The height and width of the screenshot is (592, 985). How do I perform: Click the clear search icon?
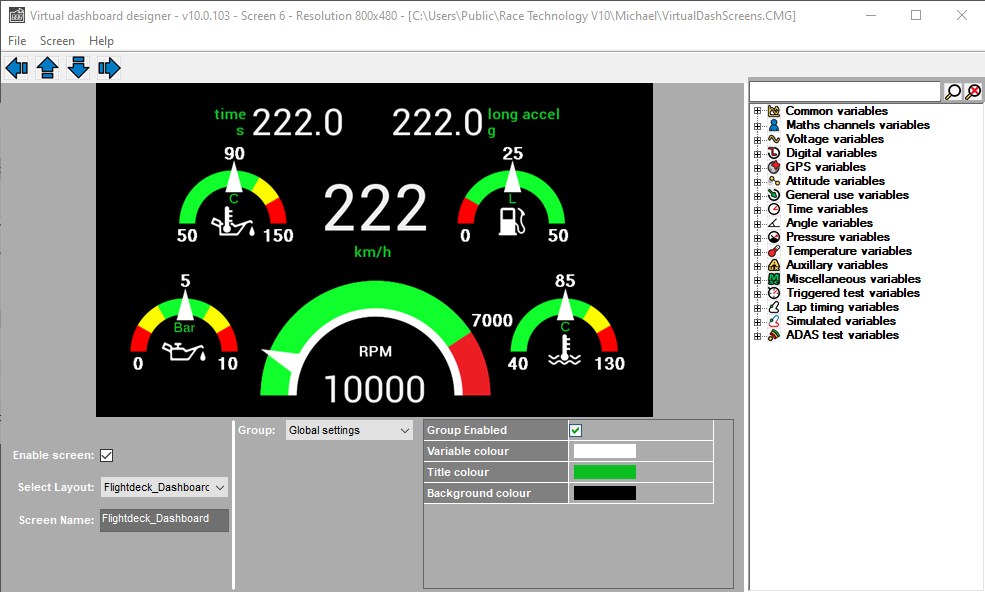973,92
